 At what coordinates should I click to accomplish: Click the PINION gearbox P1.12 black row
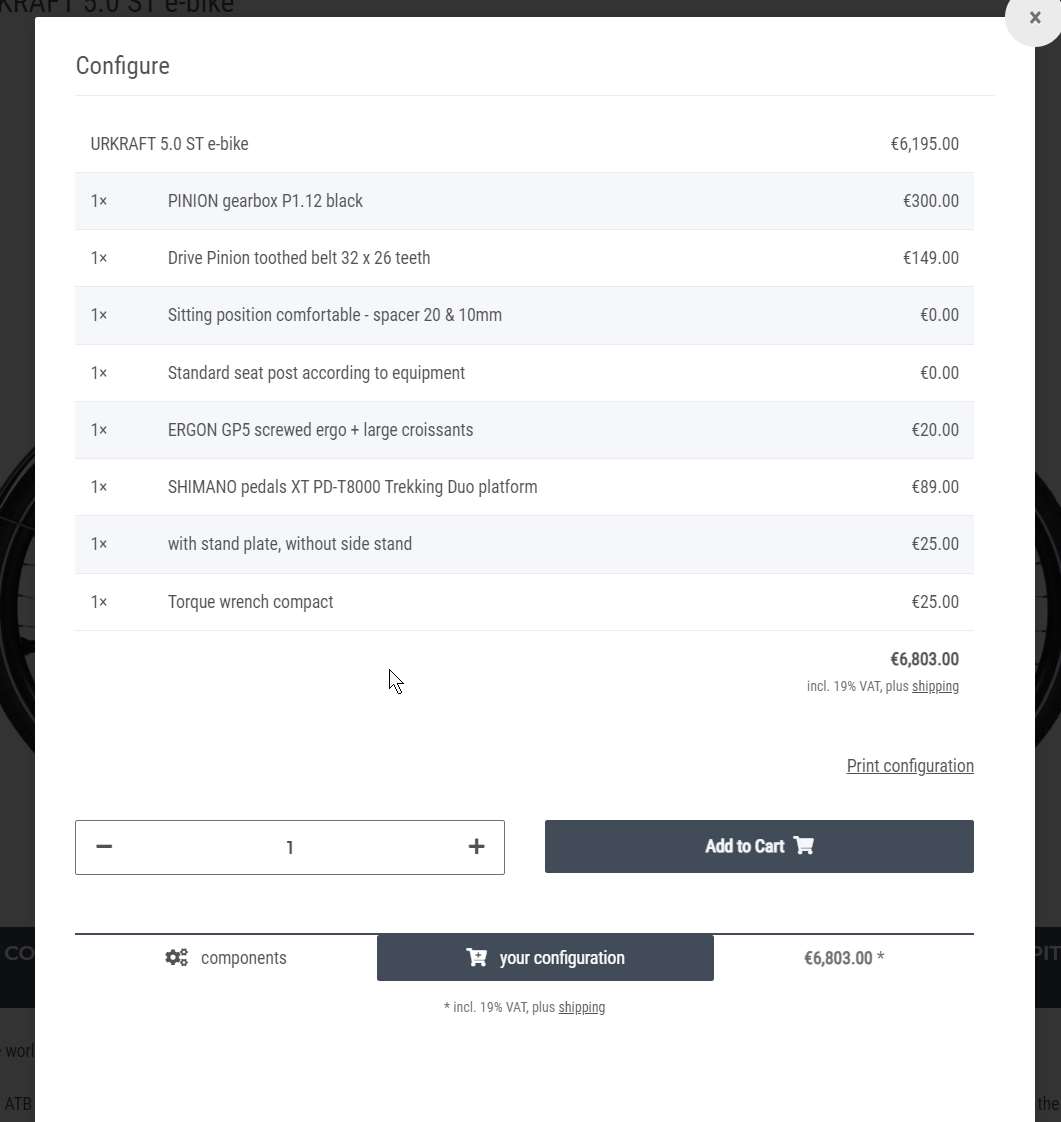click(265, 201)
